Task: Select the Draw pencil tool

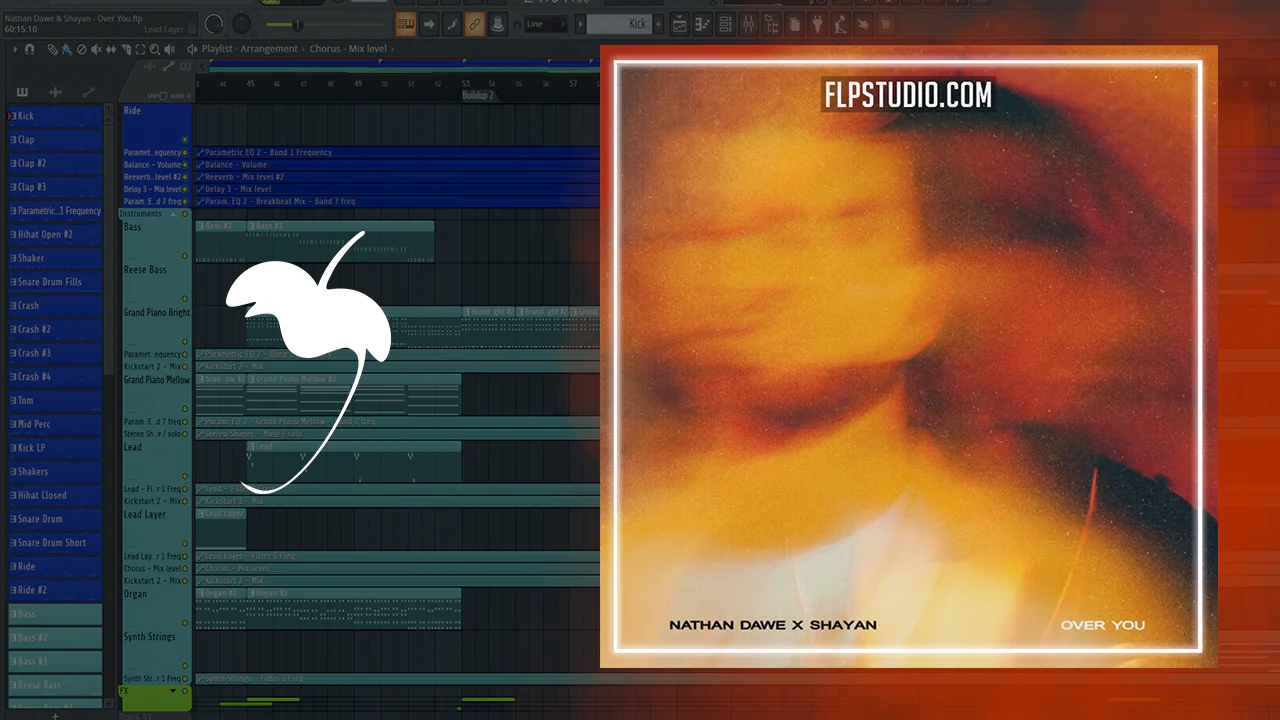Action: click(x=52, y=49)
